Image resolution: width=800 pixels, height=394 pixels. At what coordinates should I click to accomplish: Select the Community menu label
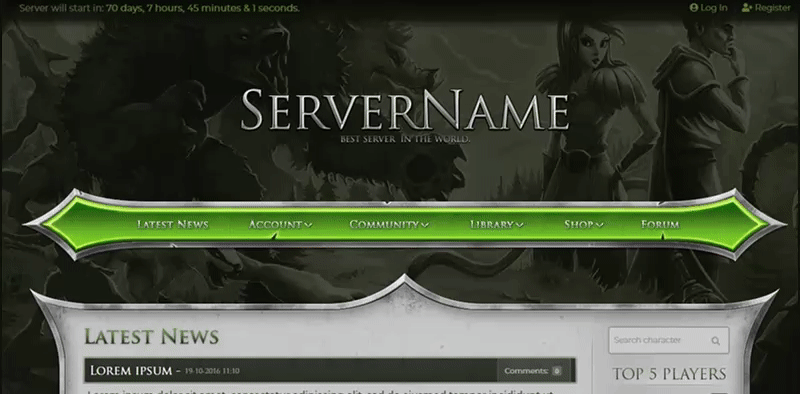[384, 225]
